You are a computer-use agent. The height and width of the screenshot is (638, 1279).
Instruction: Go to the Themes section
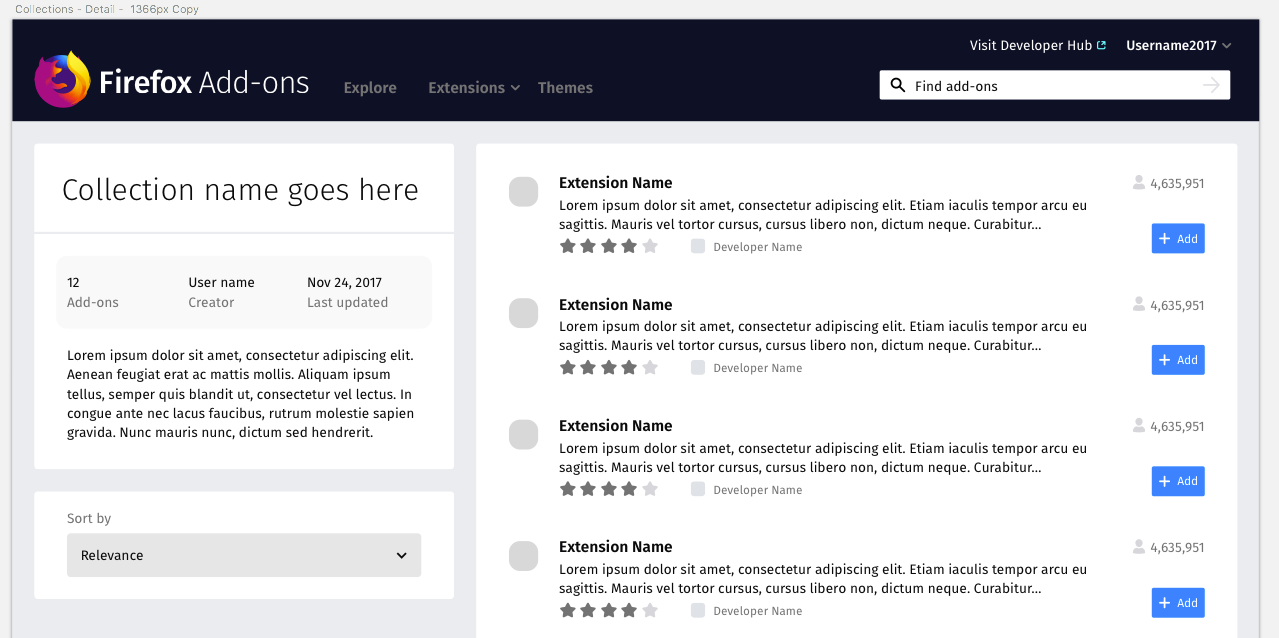(565, 88)
